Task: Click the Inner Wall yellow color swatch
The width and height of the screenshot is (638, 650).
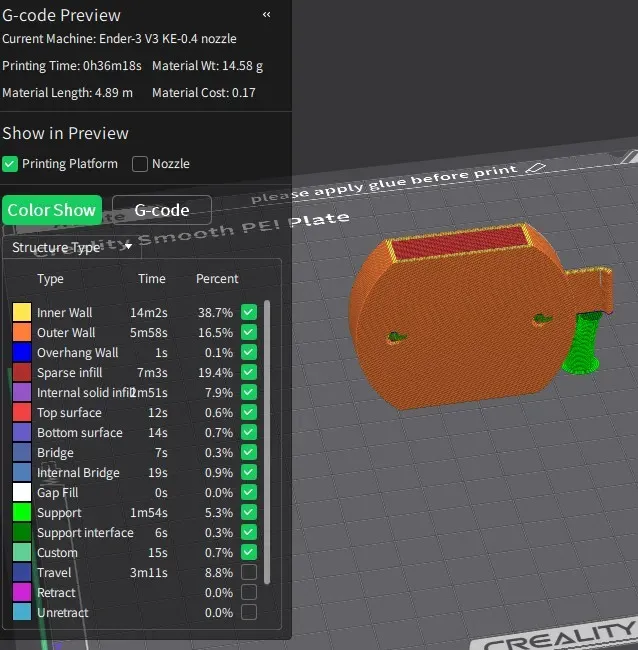Action: pyautogui.click(x=22, y=312)
